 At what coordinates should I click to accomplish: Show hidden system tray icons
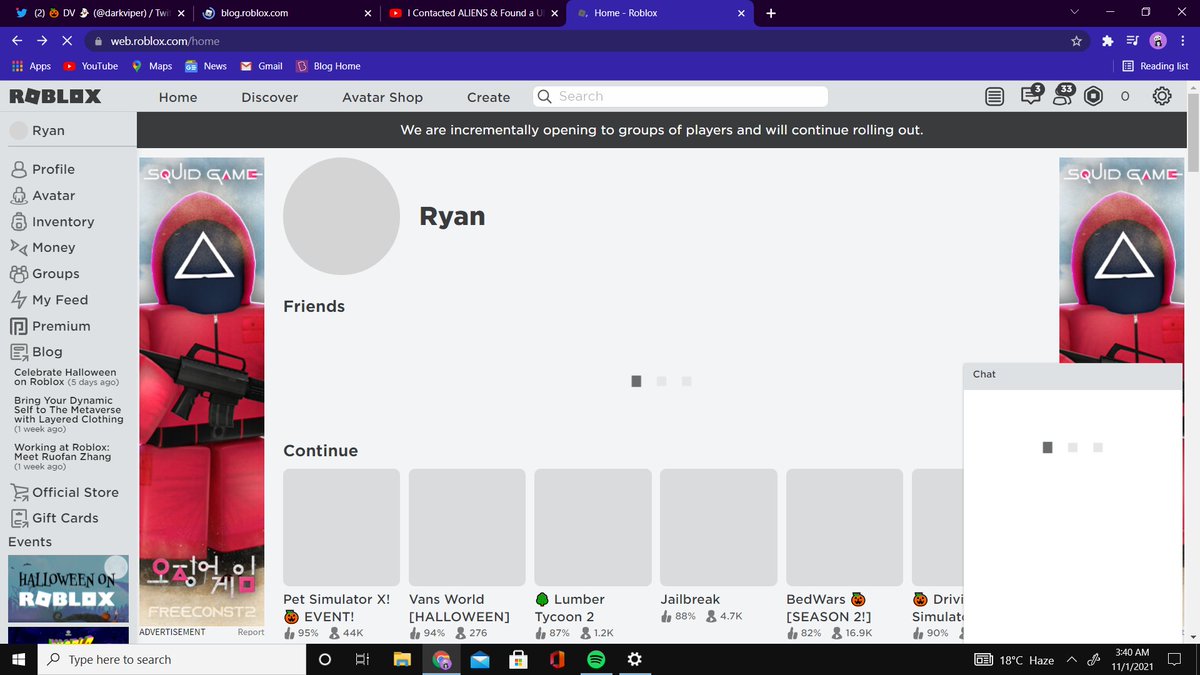(1071, 660)
